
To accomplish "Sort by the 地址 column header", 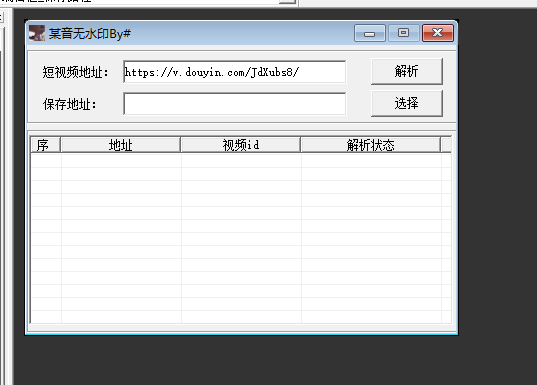I will pyautogui.click(x=121, y=145).
